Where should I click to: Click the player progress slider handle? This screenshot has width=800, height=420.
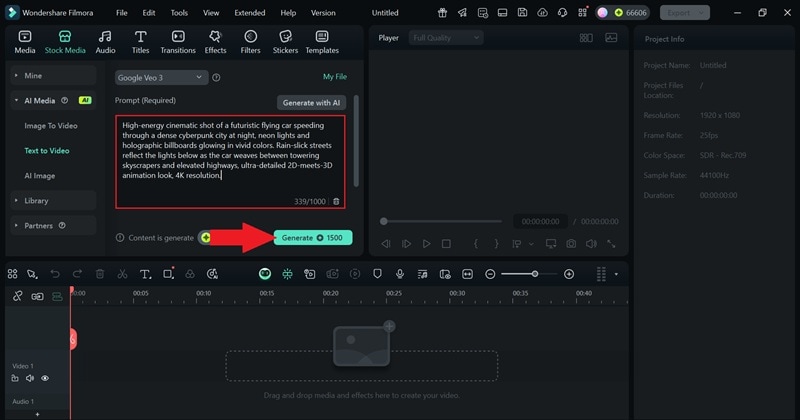tap(384, 221)
